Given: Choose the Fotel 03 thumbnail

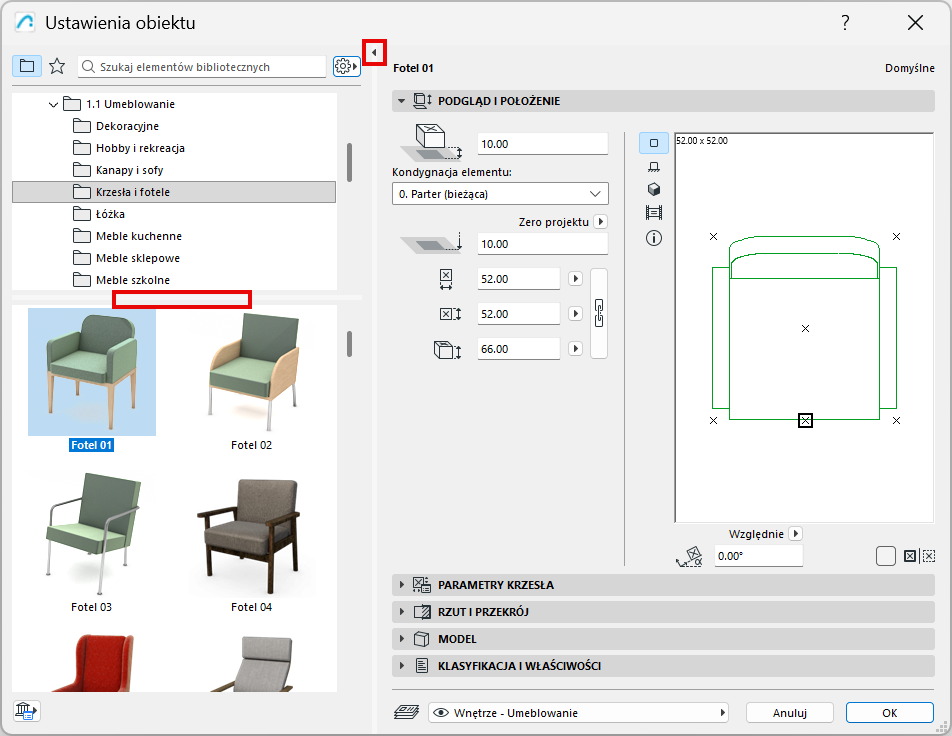Looking at the screenshot, I should pyautogui.click(x=92, y=533).
